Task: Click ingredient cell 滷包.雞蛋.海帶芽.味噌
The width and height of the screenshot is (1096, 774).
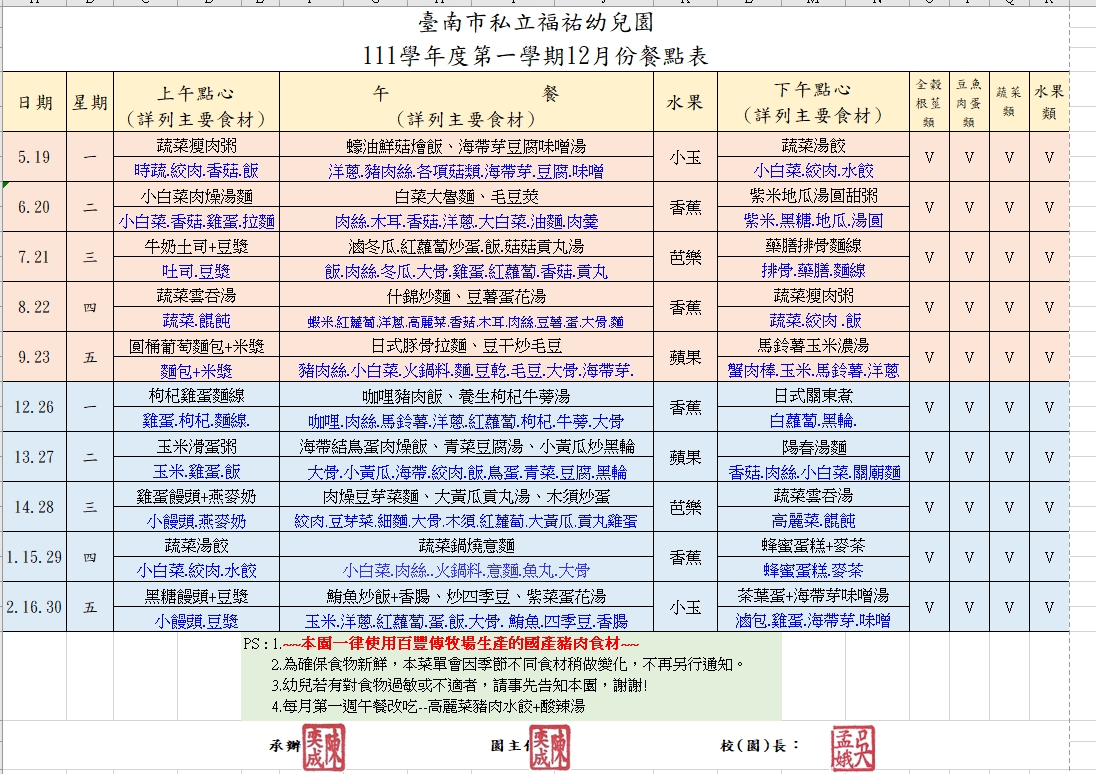Action: tap(814, 620)
